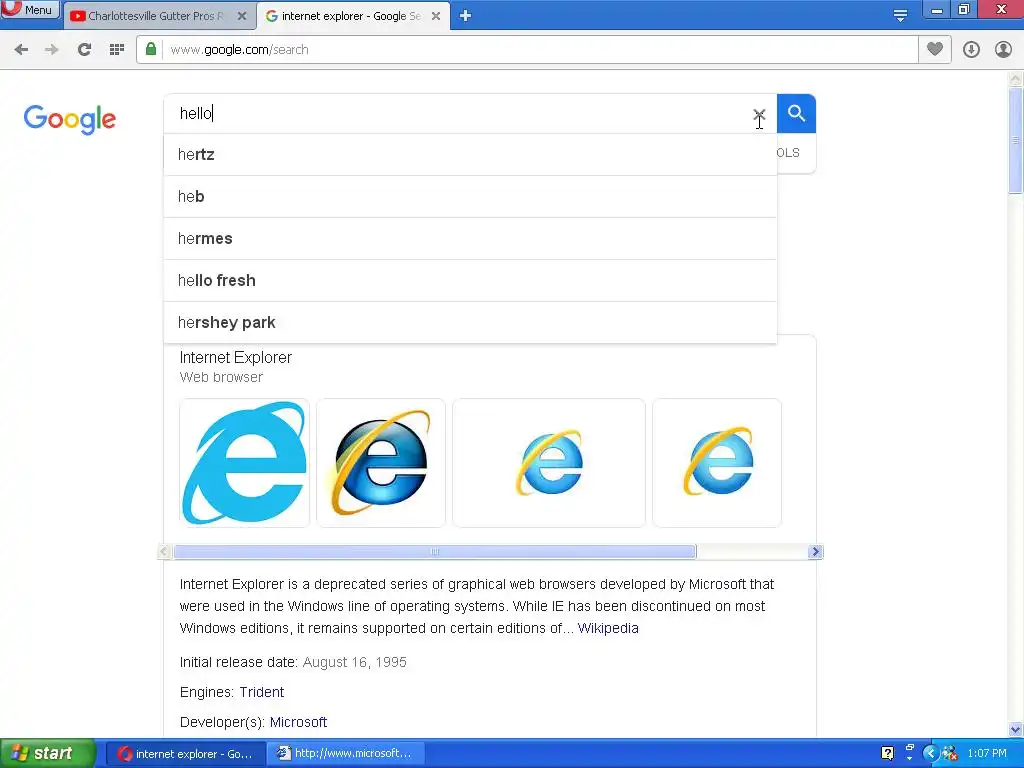Viewport: 1024px width, 768px height.
Task: Open a new tab with plus button
Action: 465,16
